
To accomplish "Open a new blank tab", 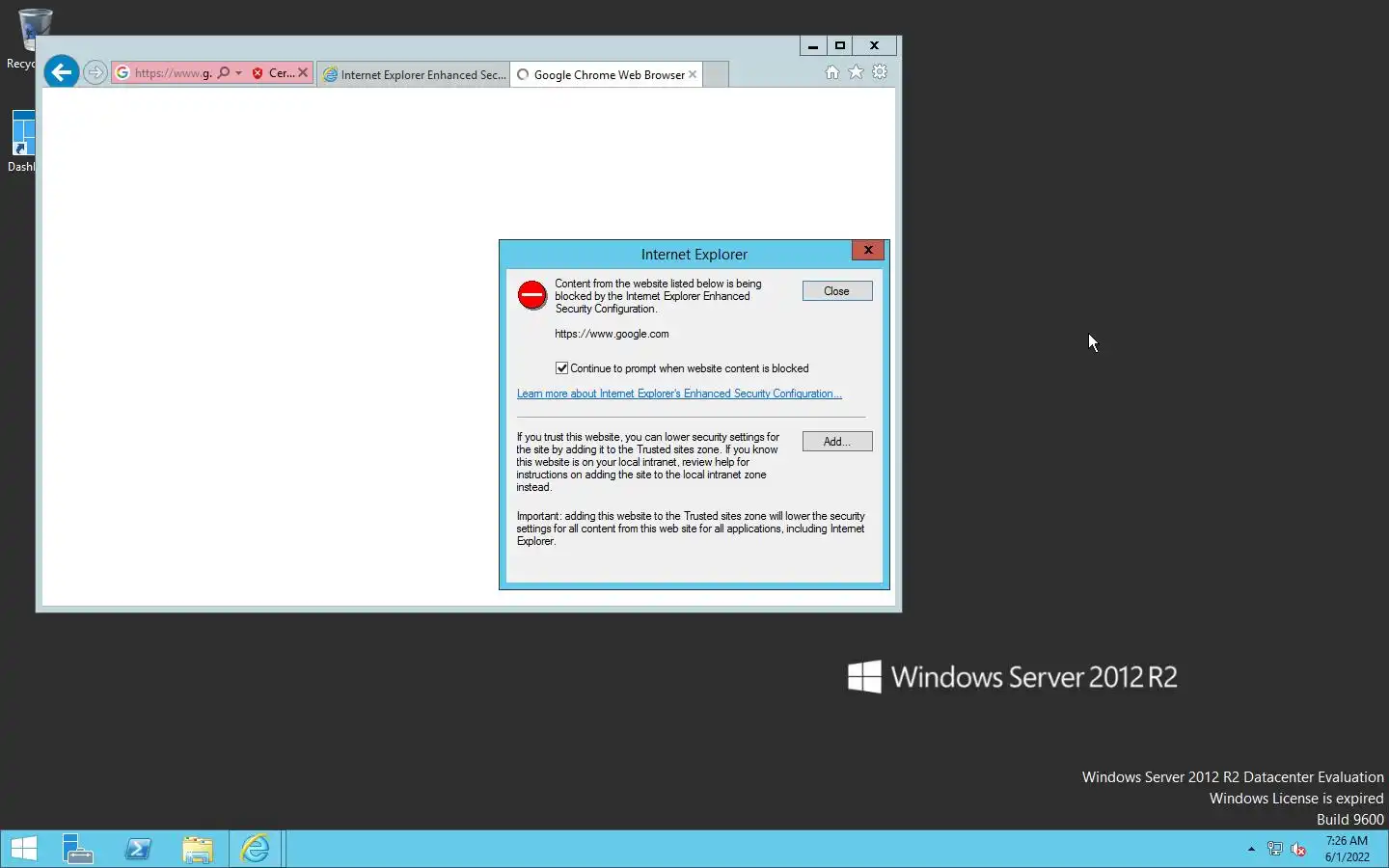I will [716, 74].
